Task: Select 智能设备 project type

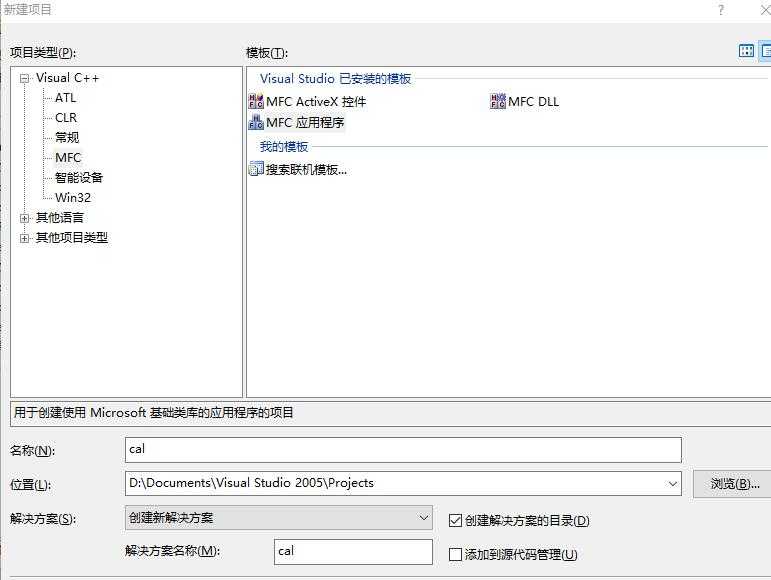Action: click(79, 177)
